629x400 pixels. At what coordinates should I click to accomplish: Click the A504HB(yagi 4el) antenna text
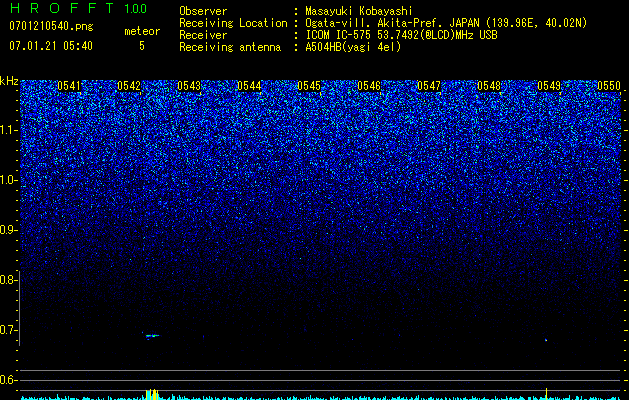pos(353,47)
